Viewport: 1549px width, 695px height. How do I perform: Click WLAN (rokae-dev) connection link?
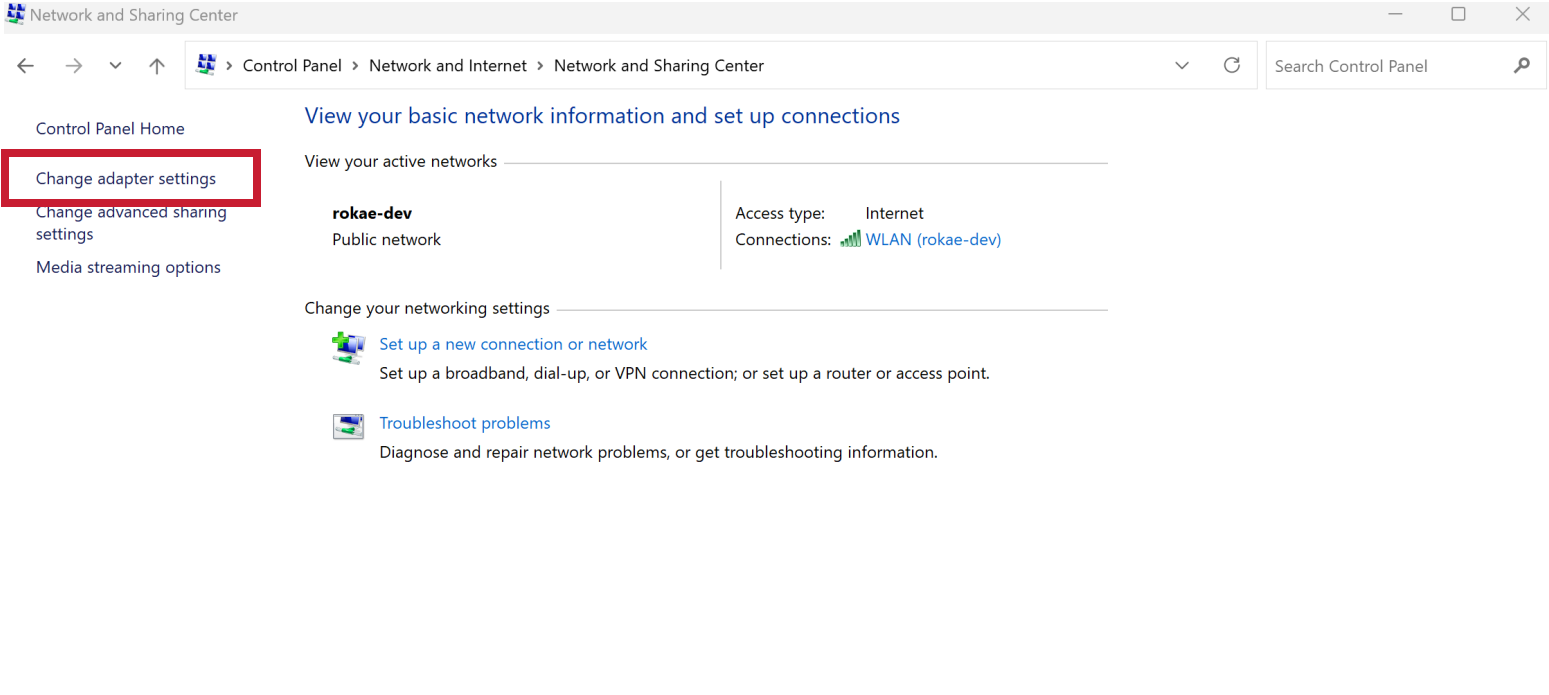(x=933, y=240)
